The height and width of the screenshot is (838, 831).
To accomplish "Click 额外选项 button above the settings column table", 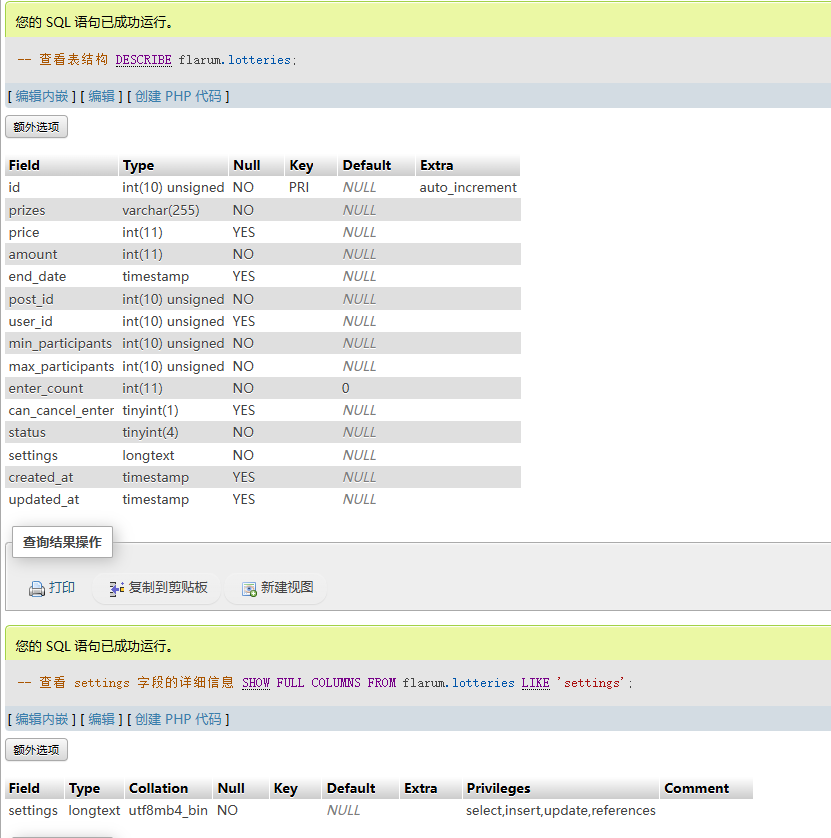I will (x=36, y=750).
